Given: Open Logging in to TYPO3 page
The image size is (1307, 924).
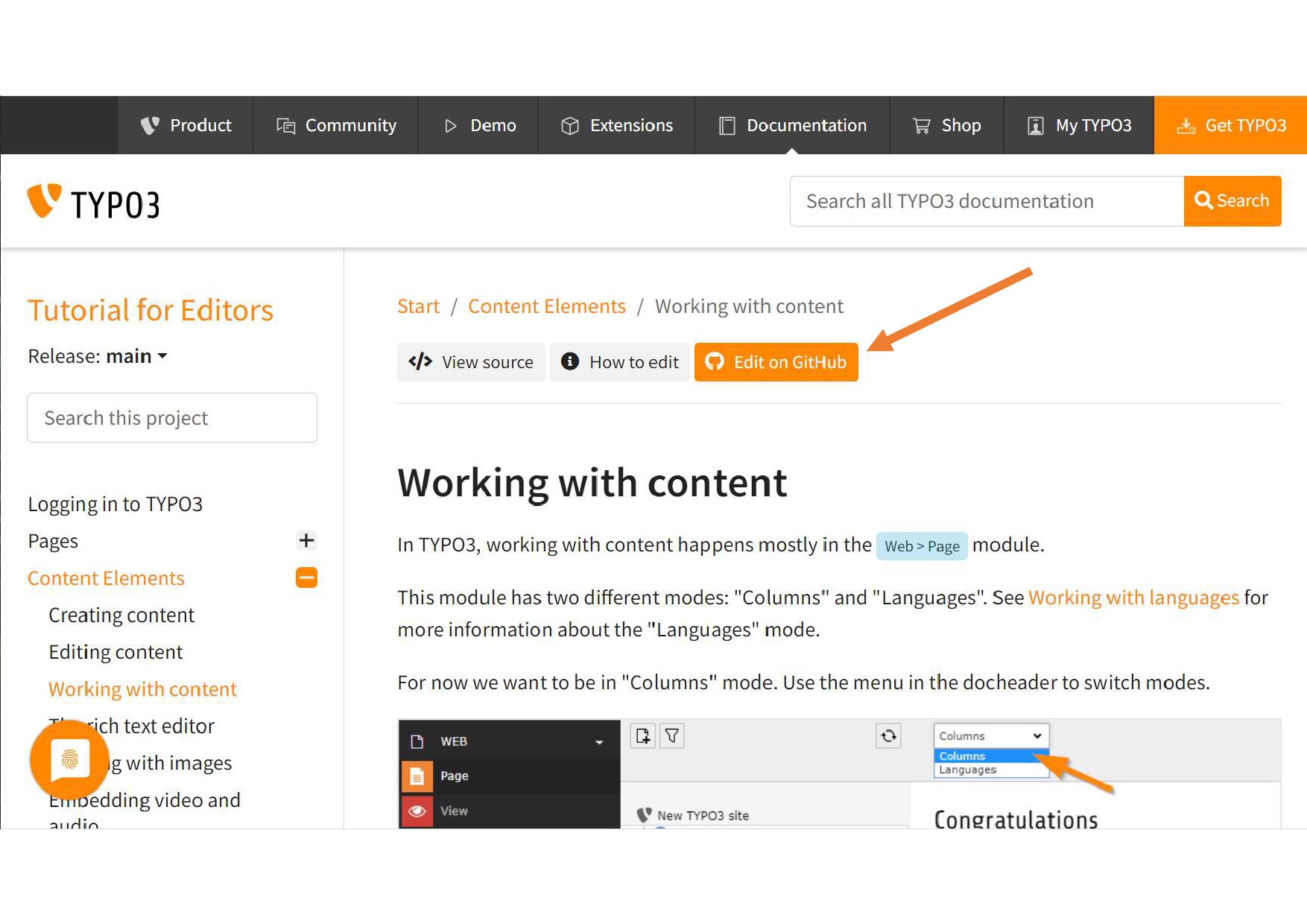Looking at the screenshot, I should pos(115,504).
